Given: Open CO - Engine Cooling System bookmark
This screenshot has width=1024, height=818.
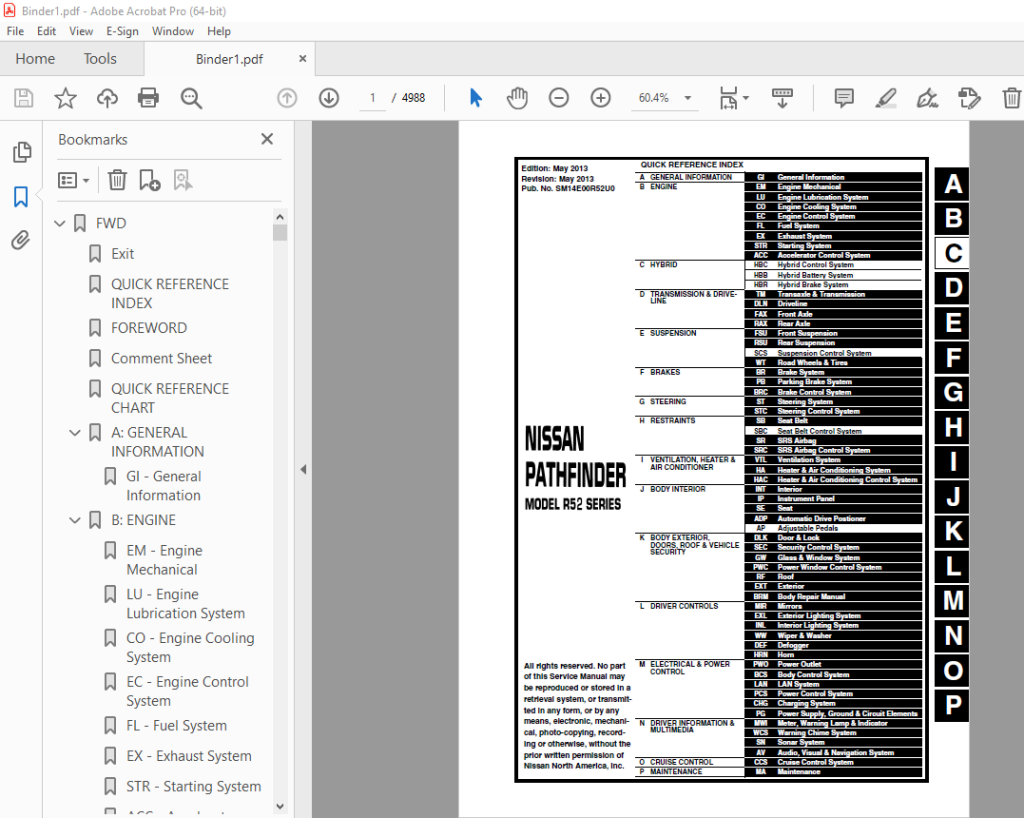Looking at the screenshot, I should (x=190, y=648).
